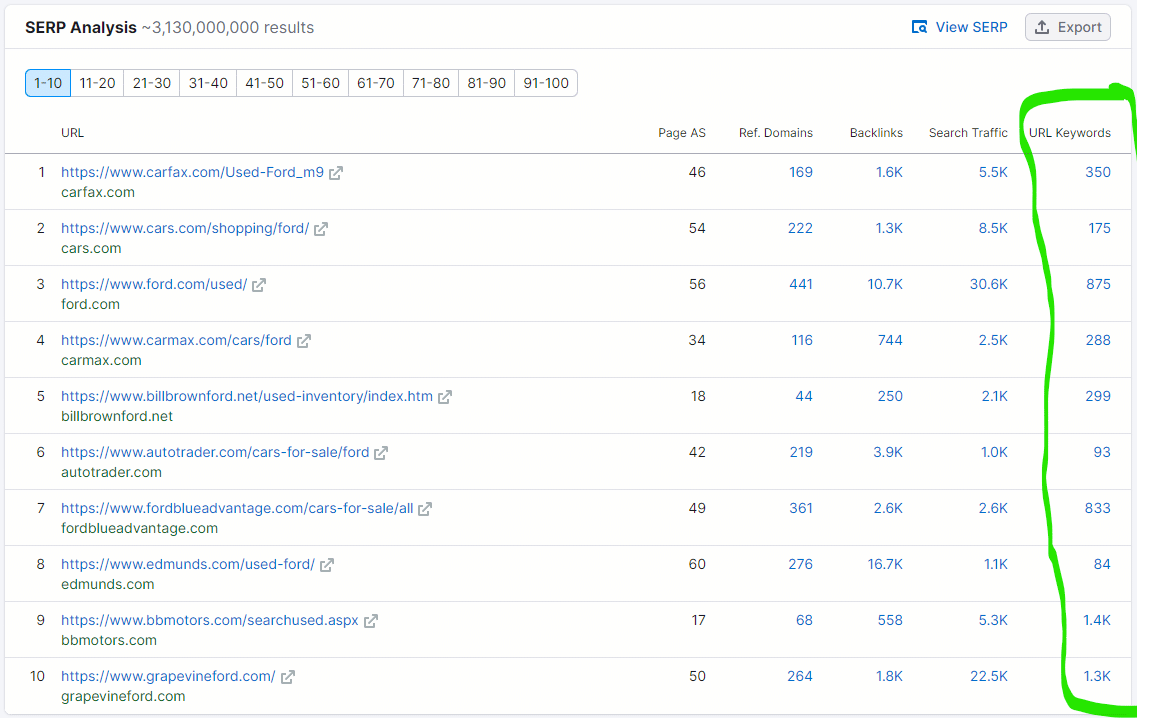Click 2.1K search traffic for billbrownford.net
The height and width of the screenshot is (718, 1169).
pos(995,396)
